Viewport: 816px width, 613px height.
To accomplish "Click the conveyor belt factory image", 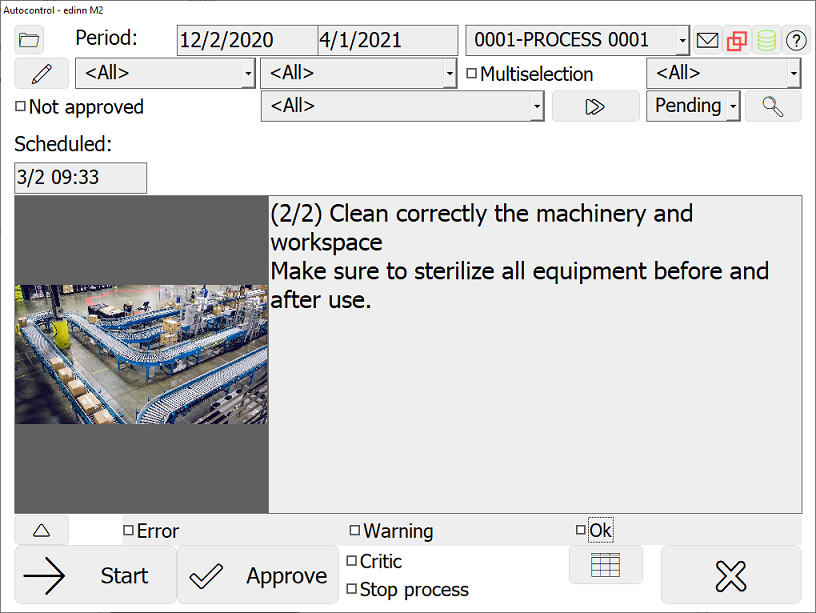I will click(141, 354).
